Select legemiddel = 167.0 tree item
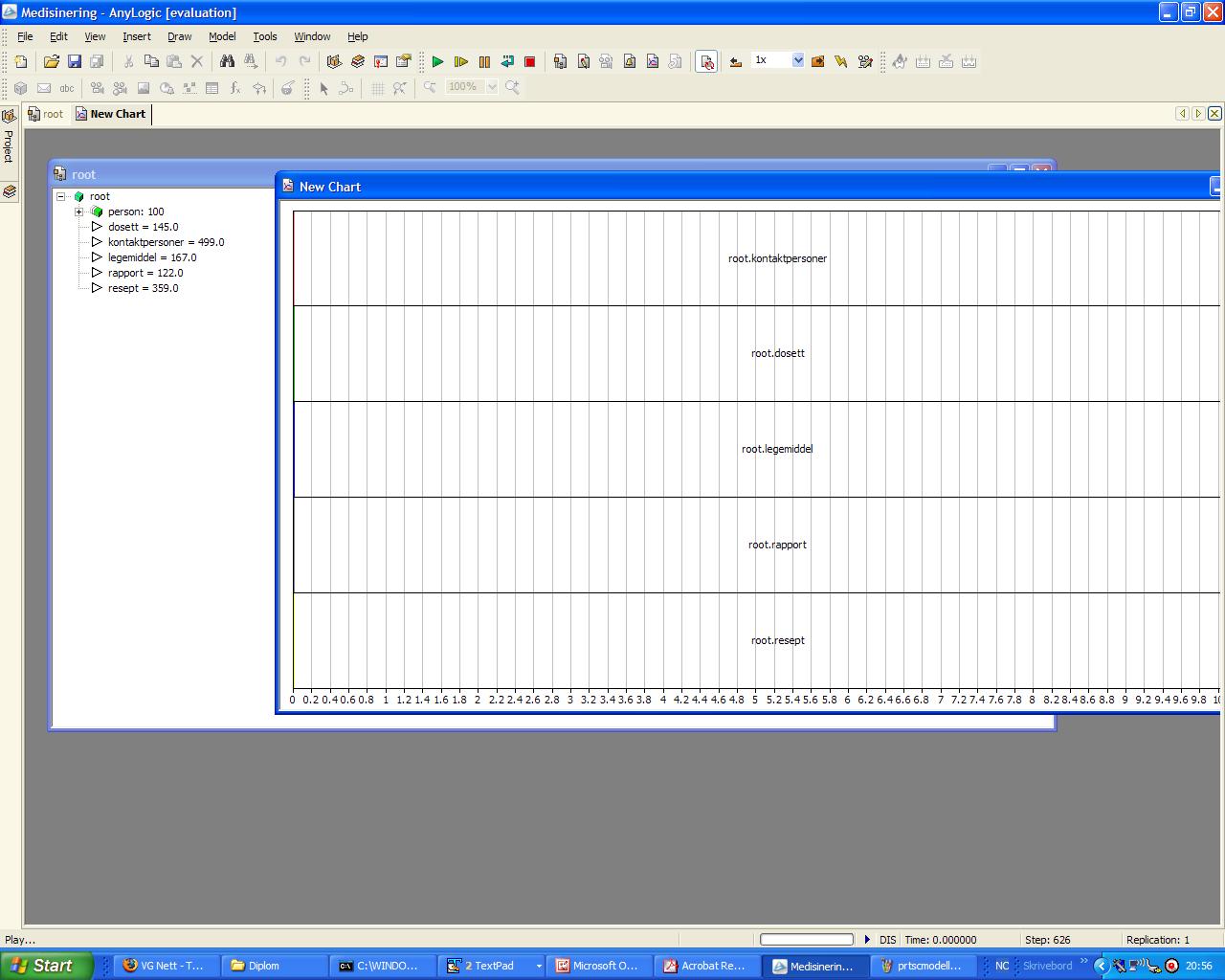Viewport: 1225px width, 980px height. tap(152, 257)
